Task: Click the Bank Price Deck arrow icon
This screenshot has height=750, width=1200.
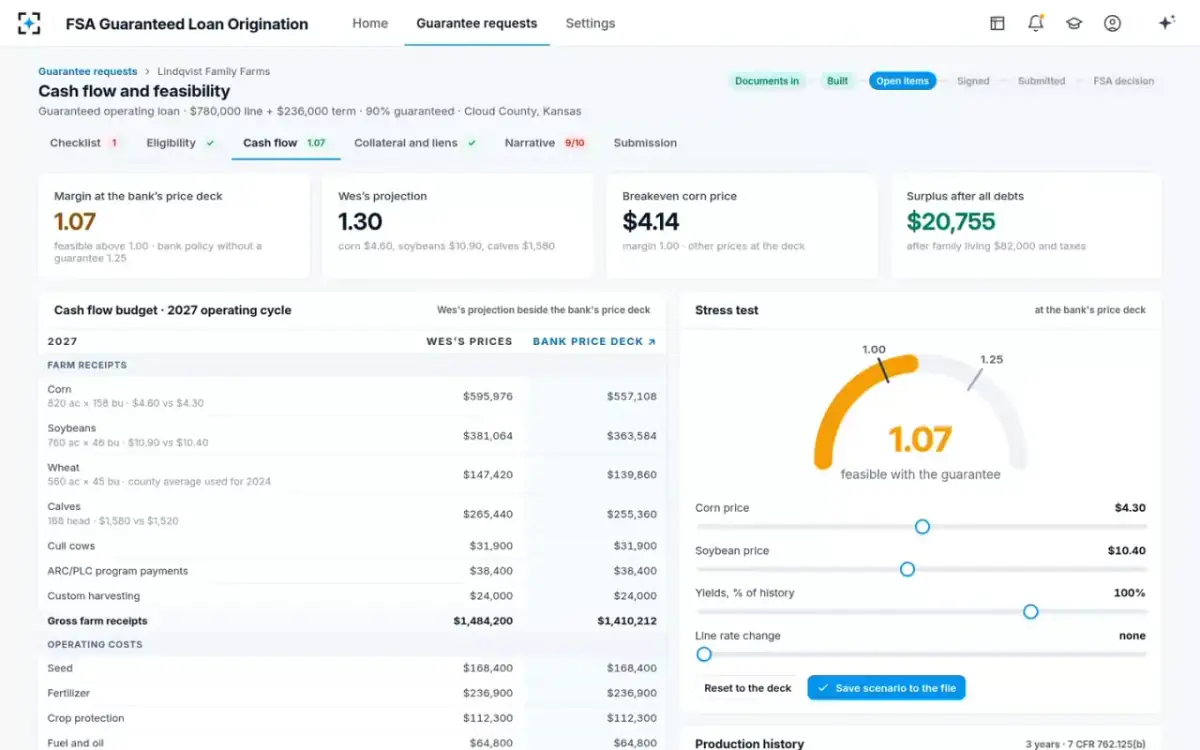Action: point(652,342)
